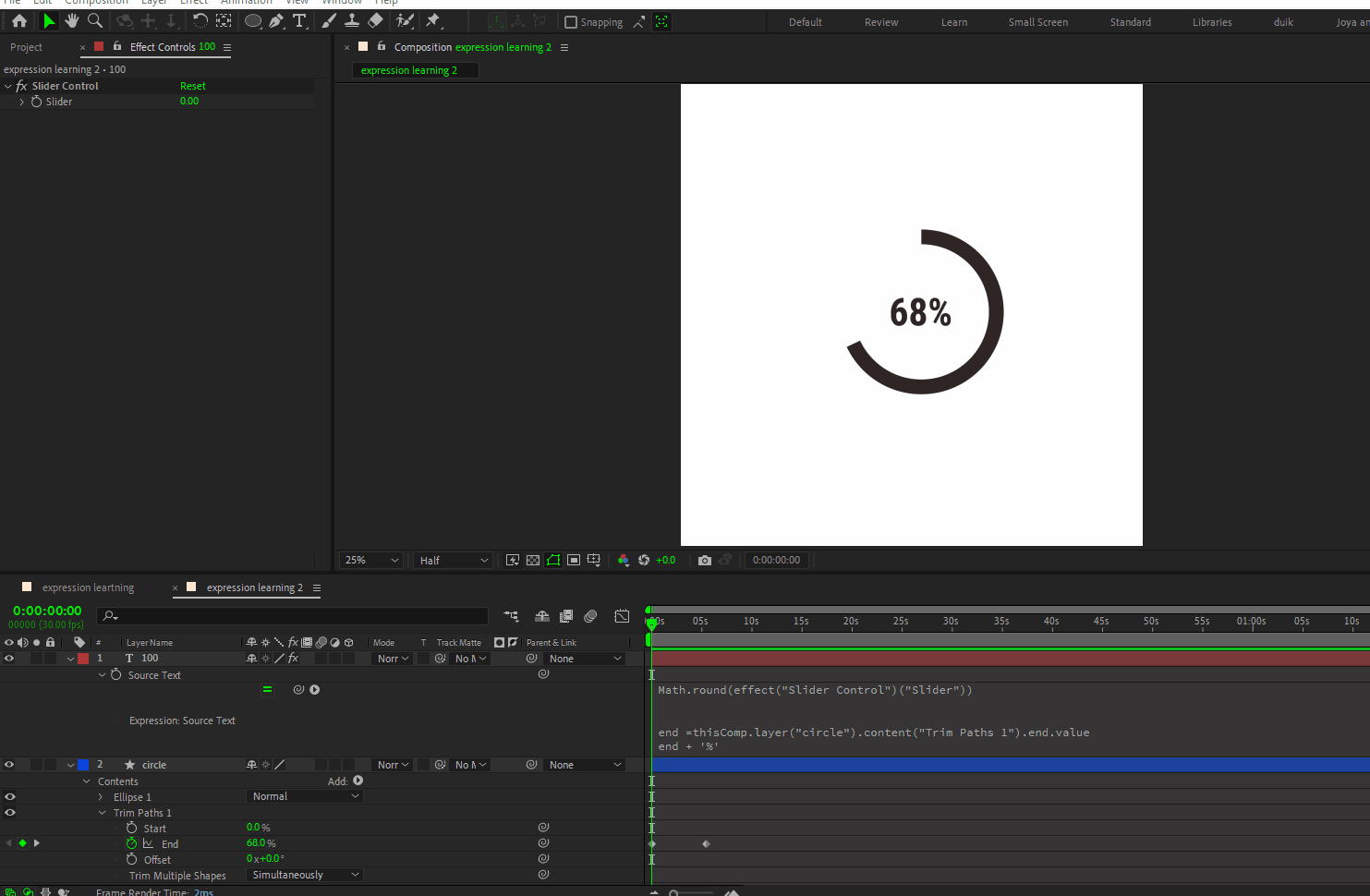Open the 25% magnification dropdown

tap(371, 560)
